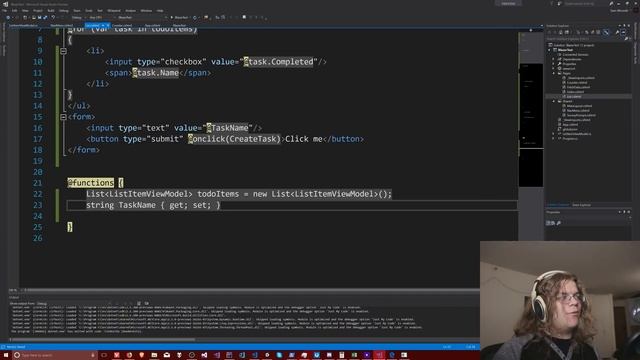Viewport: 640px width, 360px height.
Task: Switch to the Counter.cshtml editor tab
Action: [x=122, y=25]
